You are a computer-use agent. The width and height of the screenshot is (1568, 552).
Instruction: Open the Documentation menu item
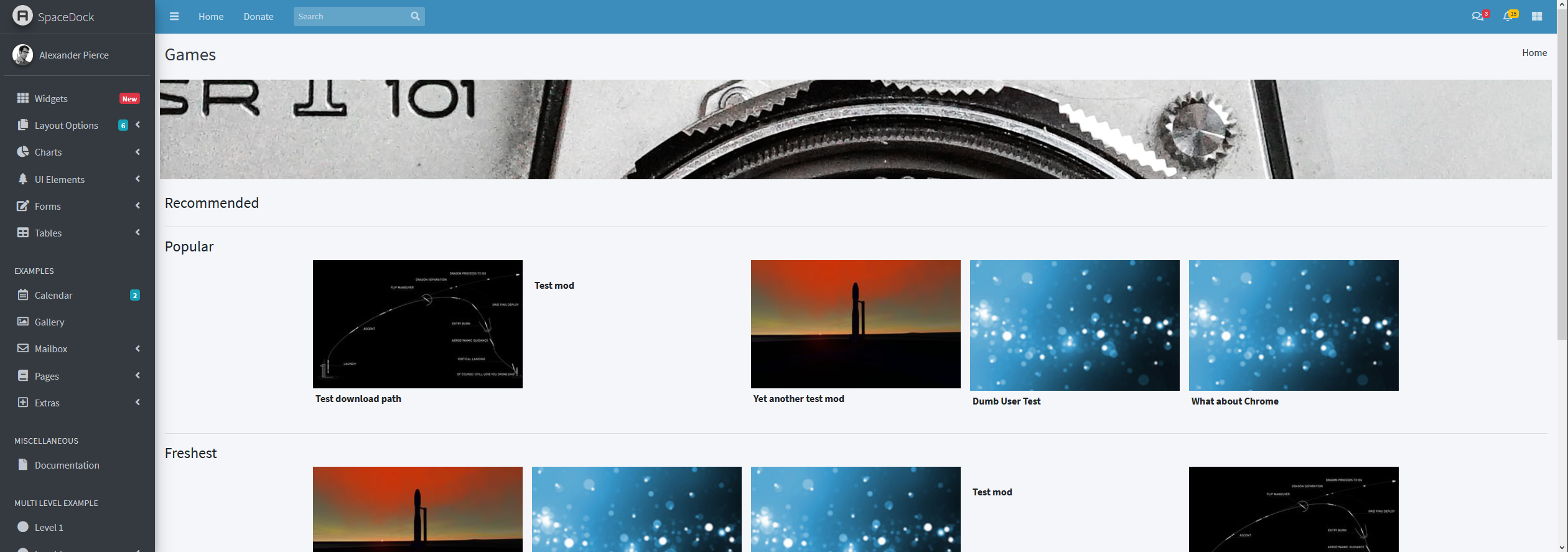click(77, 465)
